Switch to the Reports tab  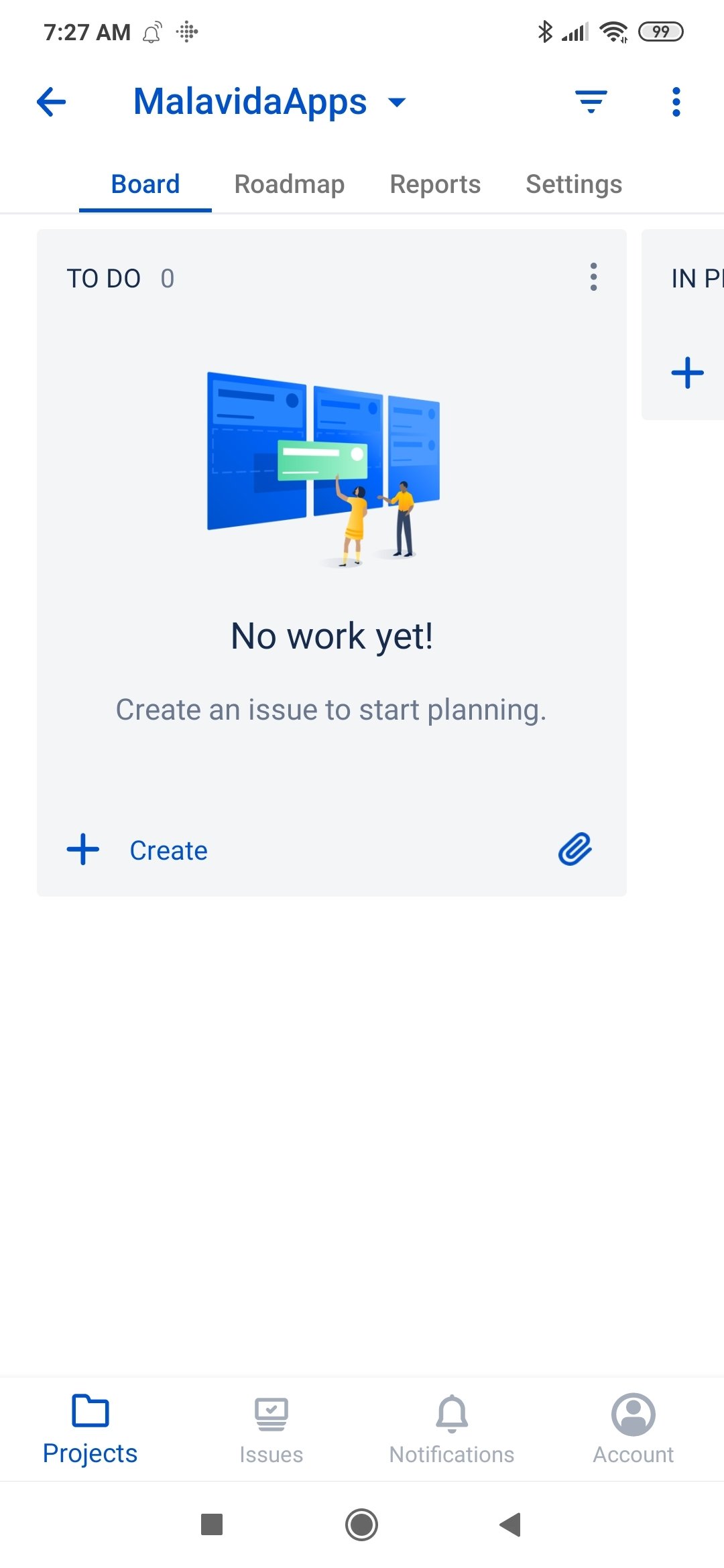click(x=435, y=184)
